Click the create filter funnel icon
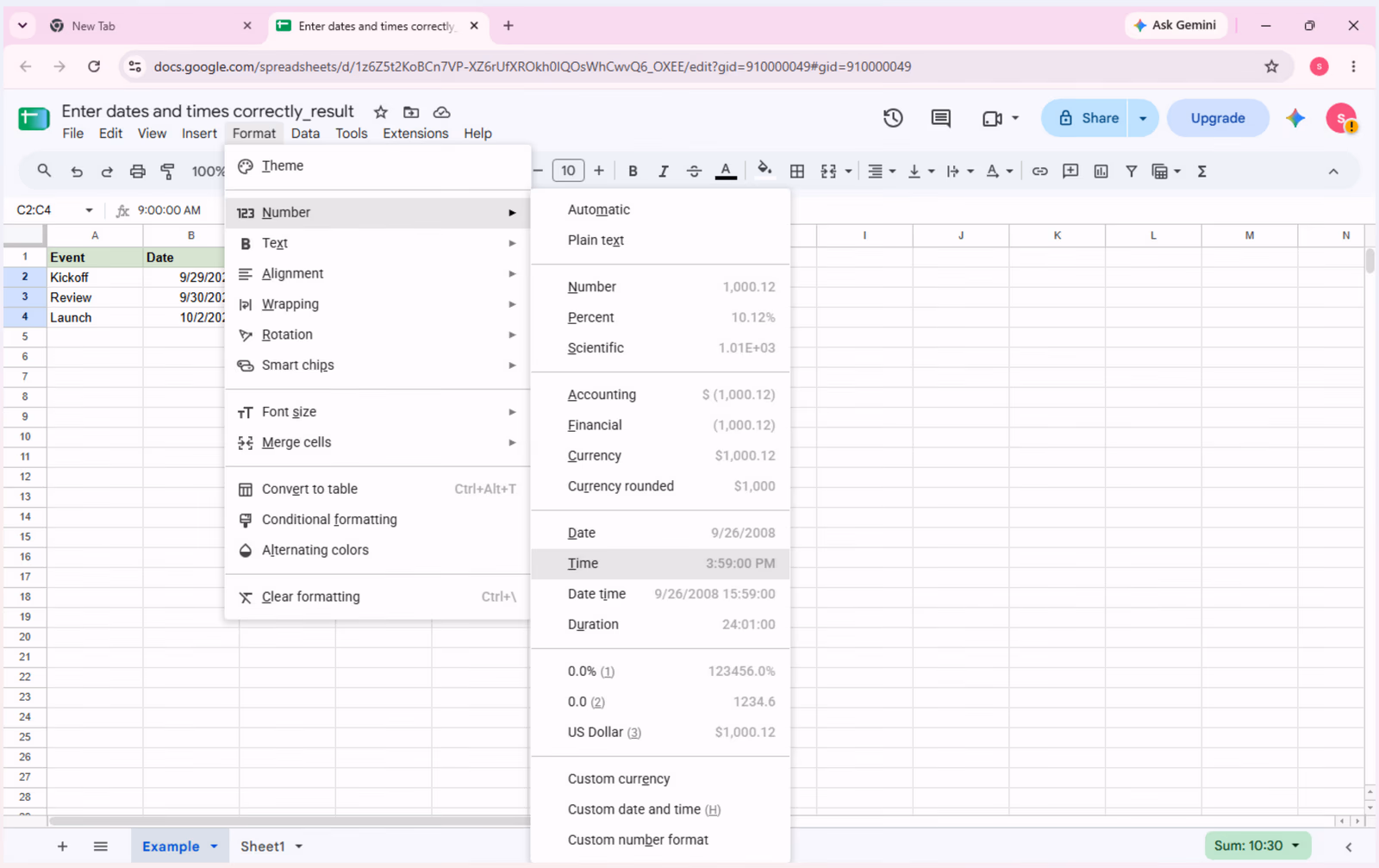Screen dimensions: 1379x868 (x=1131, y=172)
